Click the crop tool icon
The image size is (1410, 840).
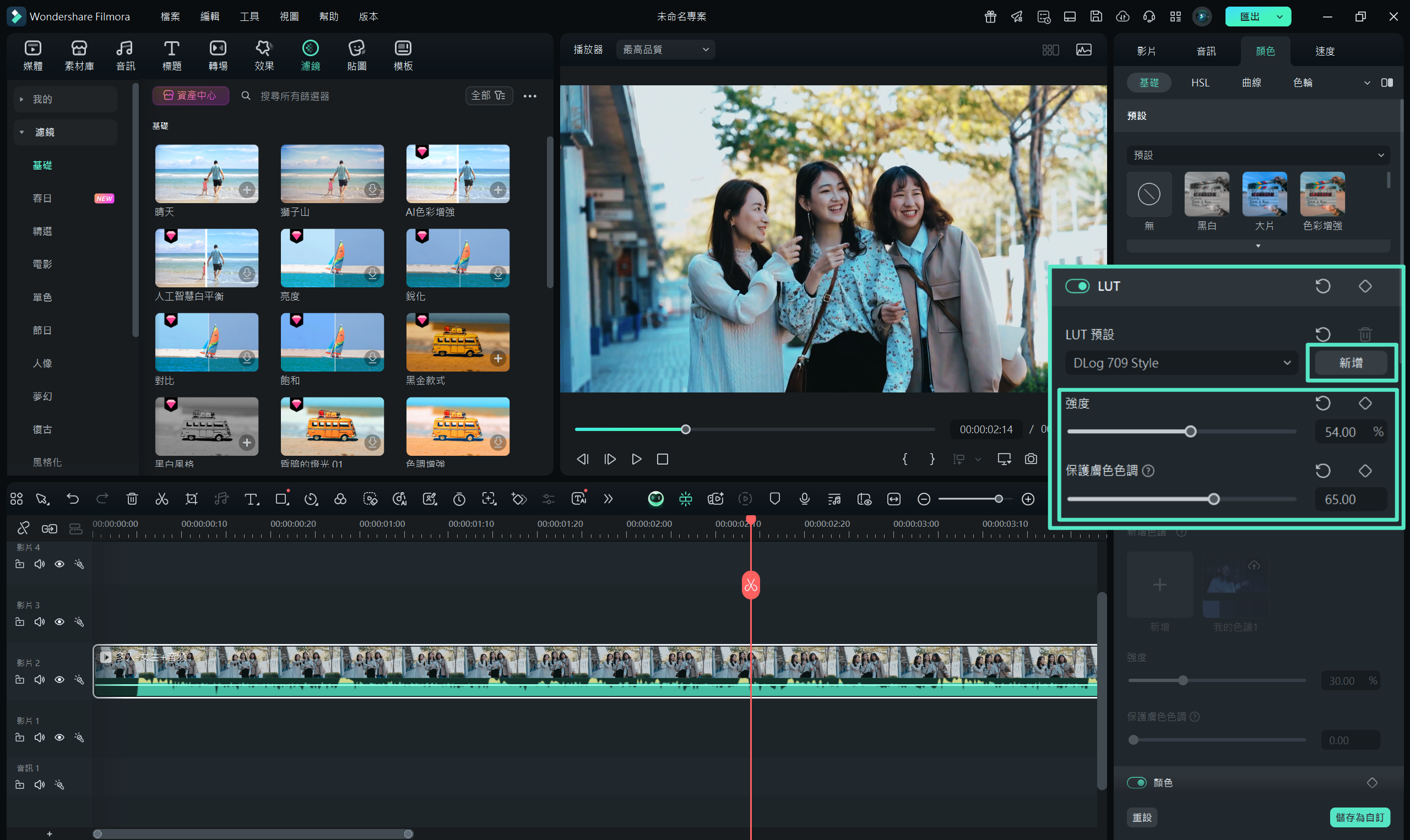pos(192,499)
